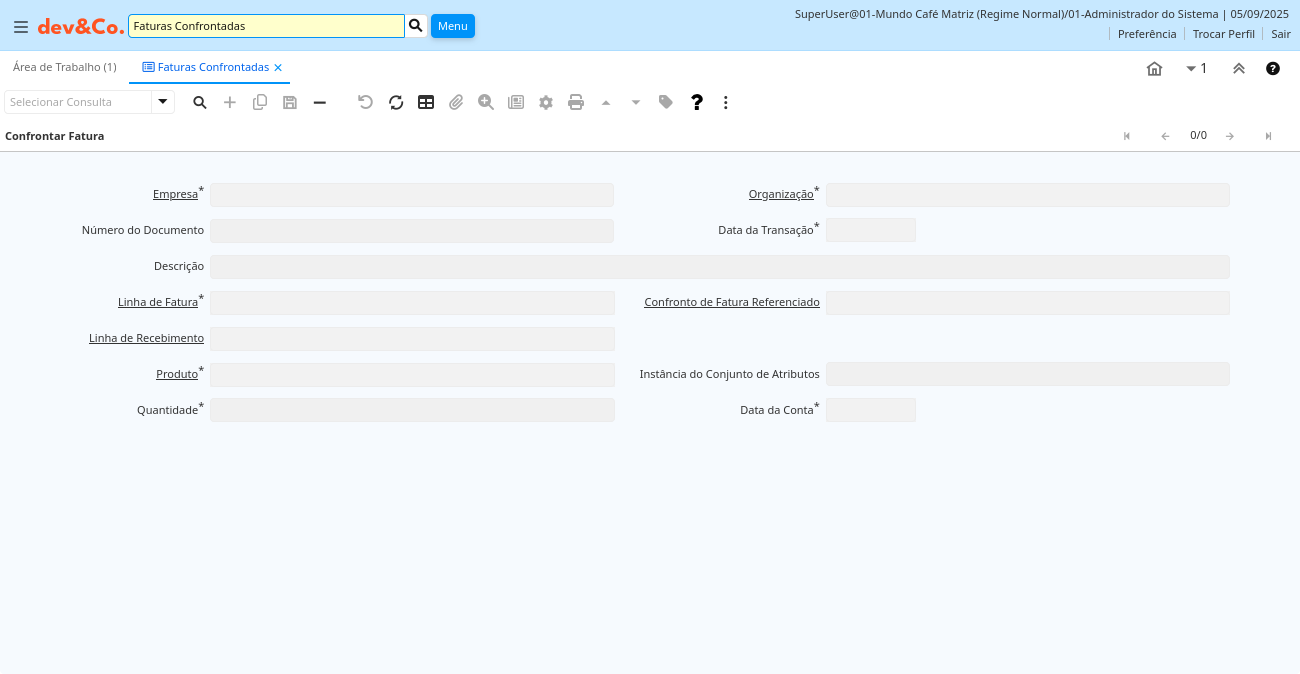The image size is (1300, 674).
Task: Click the Find record magnifier icon
Action: (x=200, y=102)
